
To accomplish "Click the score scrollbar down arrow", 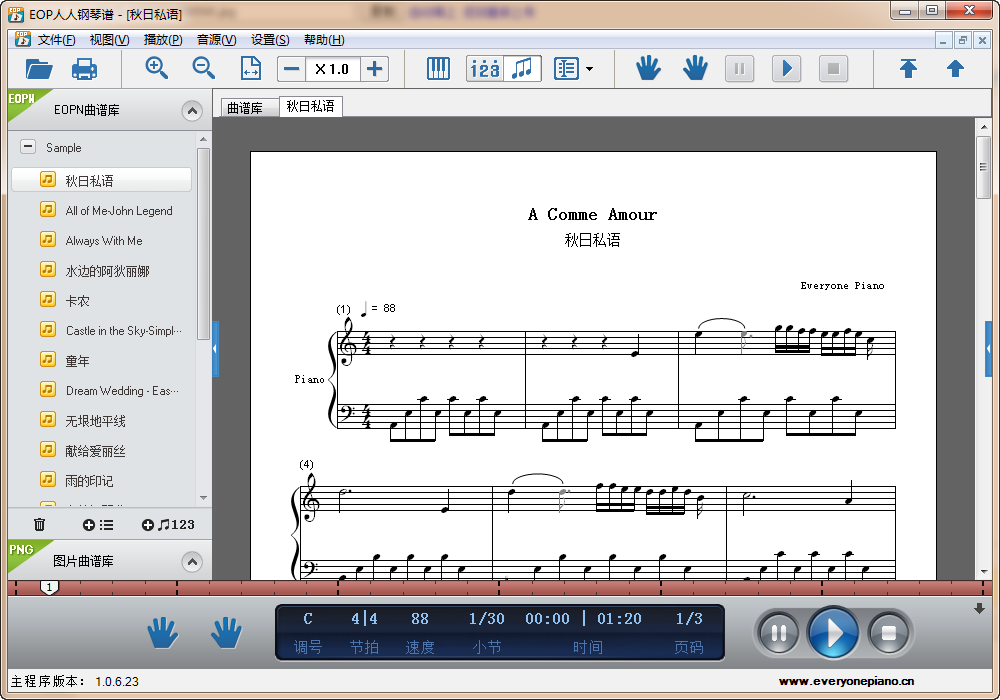I will 984,572.
